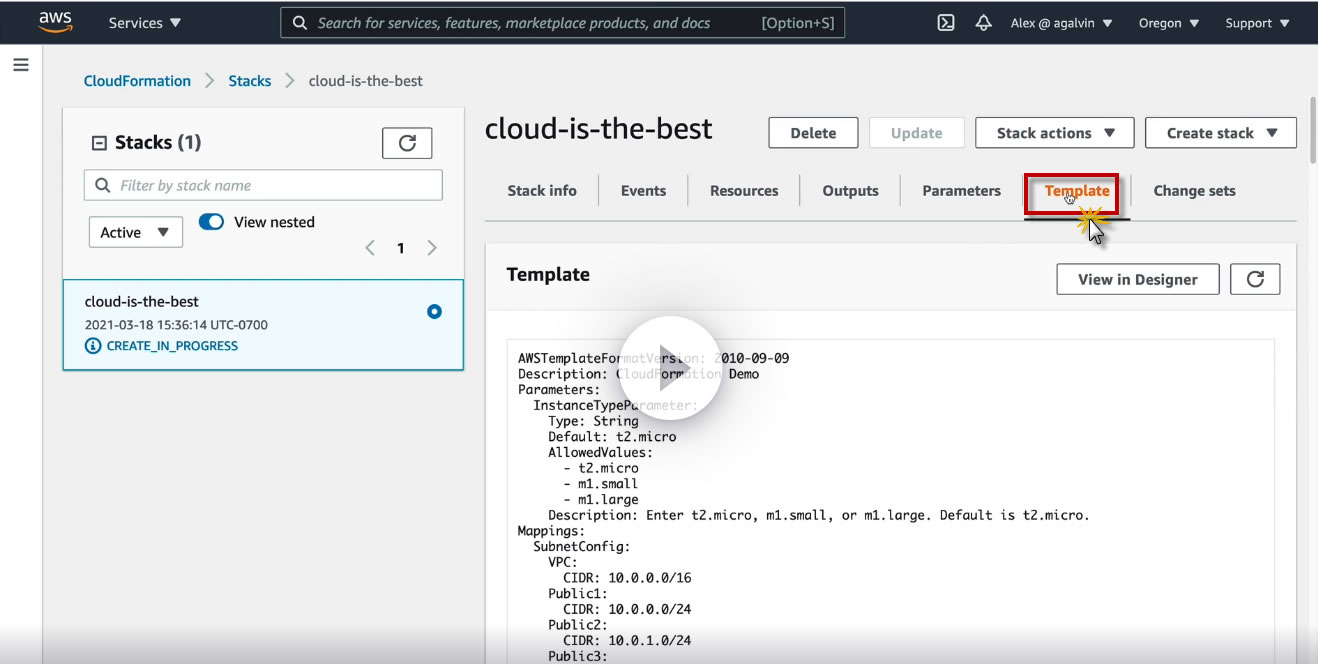Go to previous stacks page arrow
The width and height of the screenshot is (1318, 664).
point(370,248)
